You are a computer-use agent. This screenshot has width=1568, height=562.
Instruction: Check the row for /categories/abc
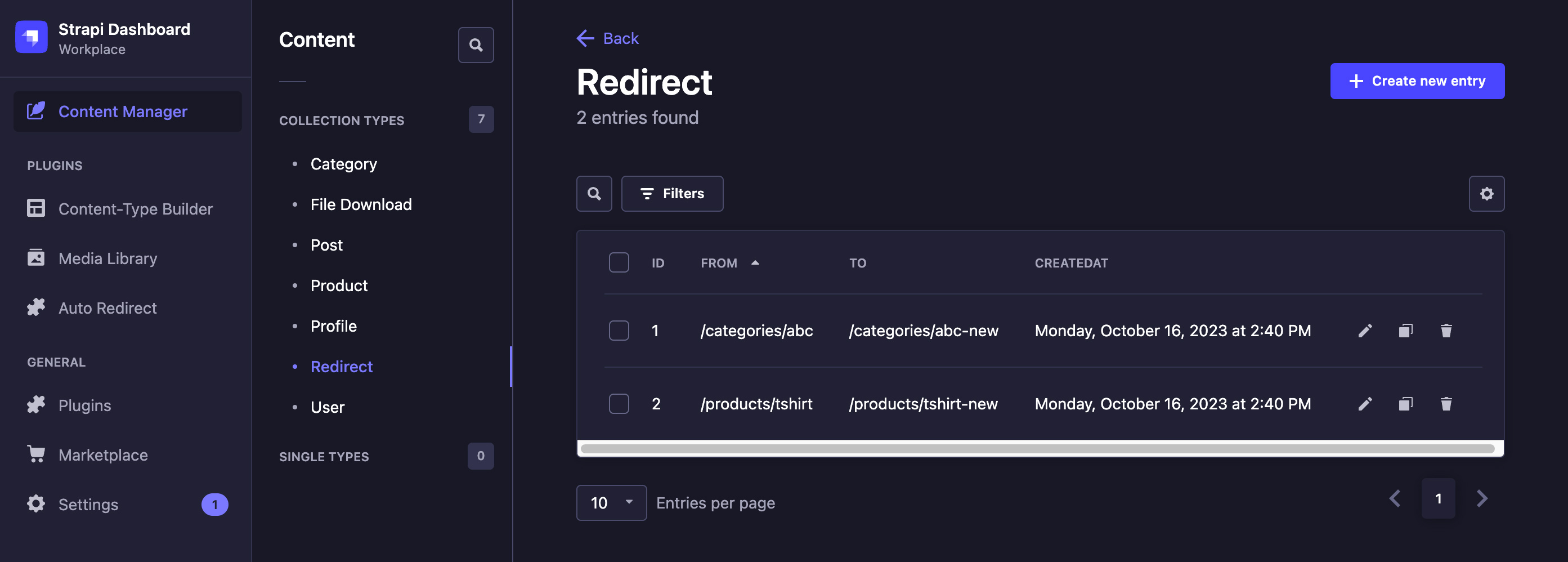(619, 331)
